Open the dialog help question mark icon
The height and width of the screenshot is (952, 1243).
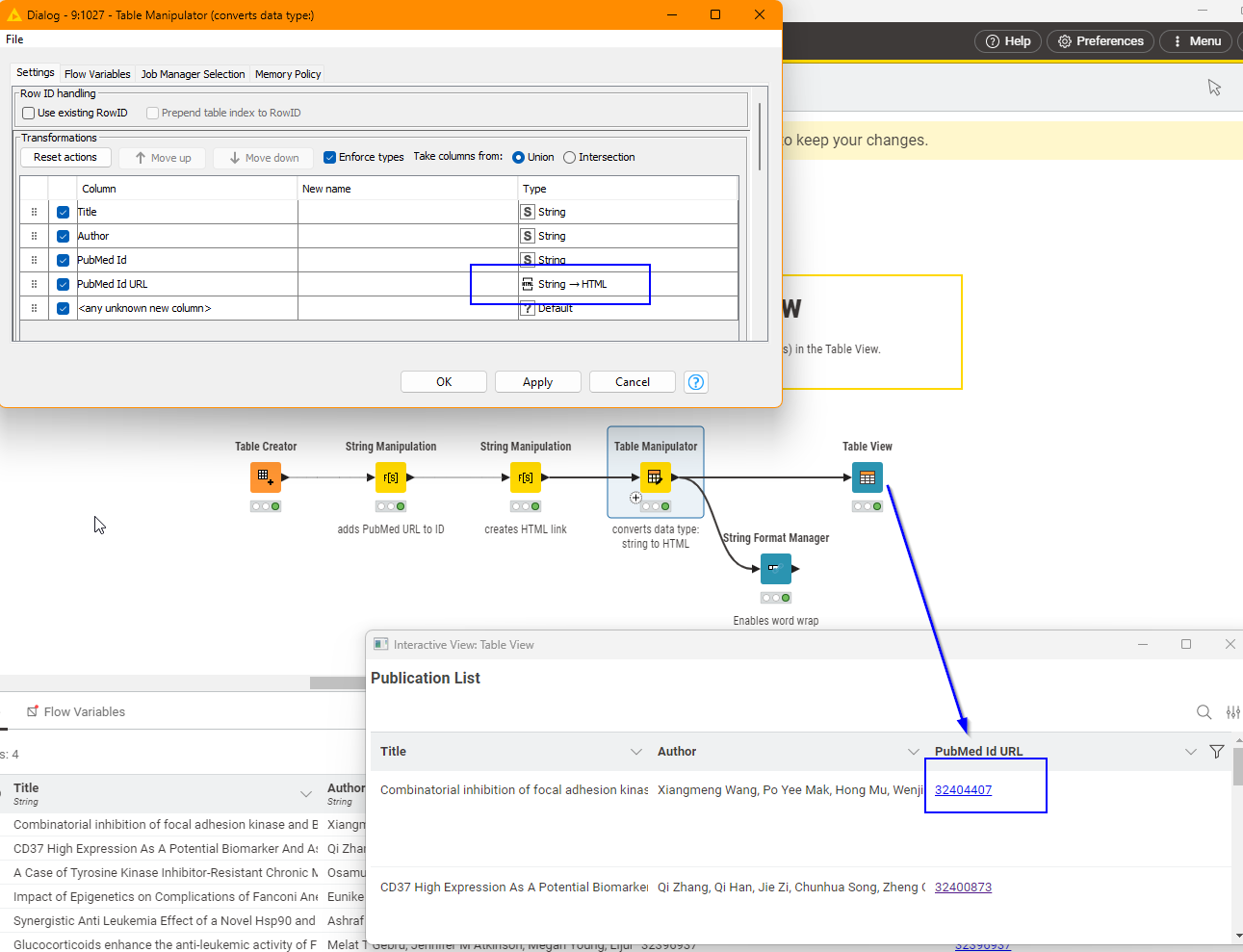[696, 382]
